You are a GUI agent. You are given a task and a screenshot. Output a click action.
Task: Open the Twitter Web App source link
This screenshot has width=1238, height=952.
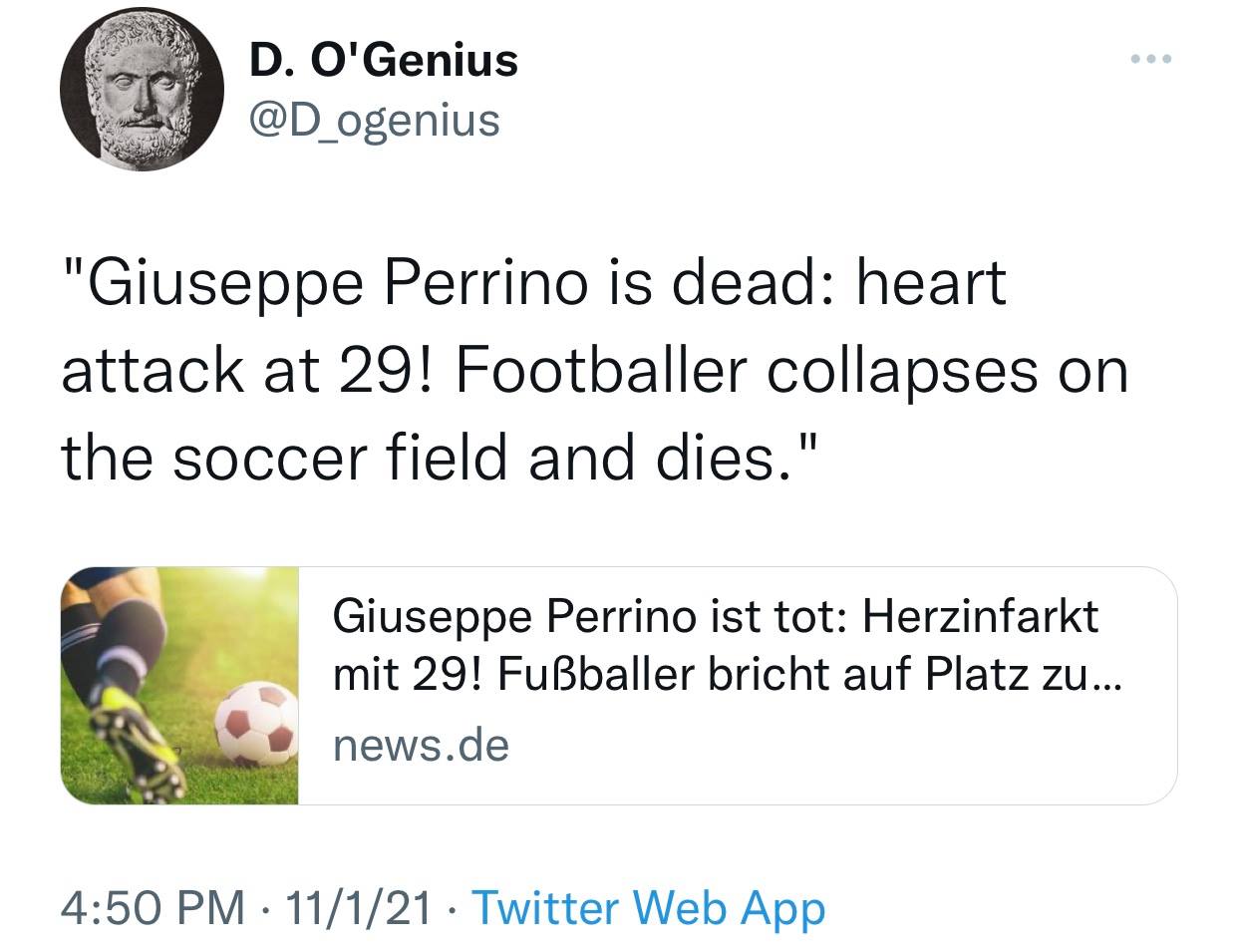click(x=648, y=907)
